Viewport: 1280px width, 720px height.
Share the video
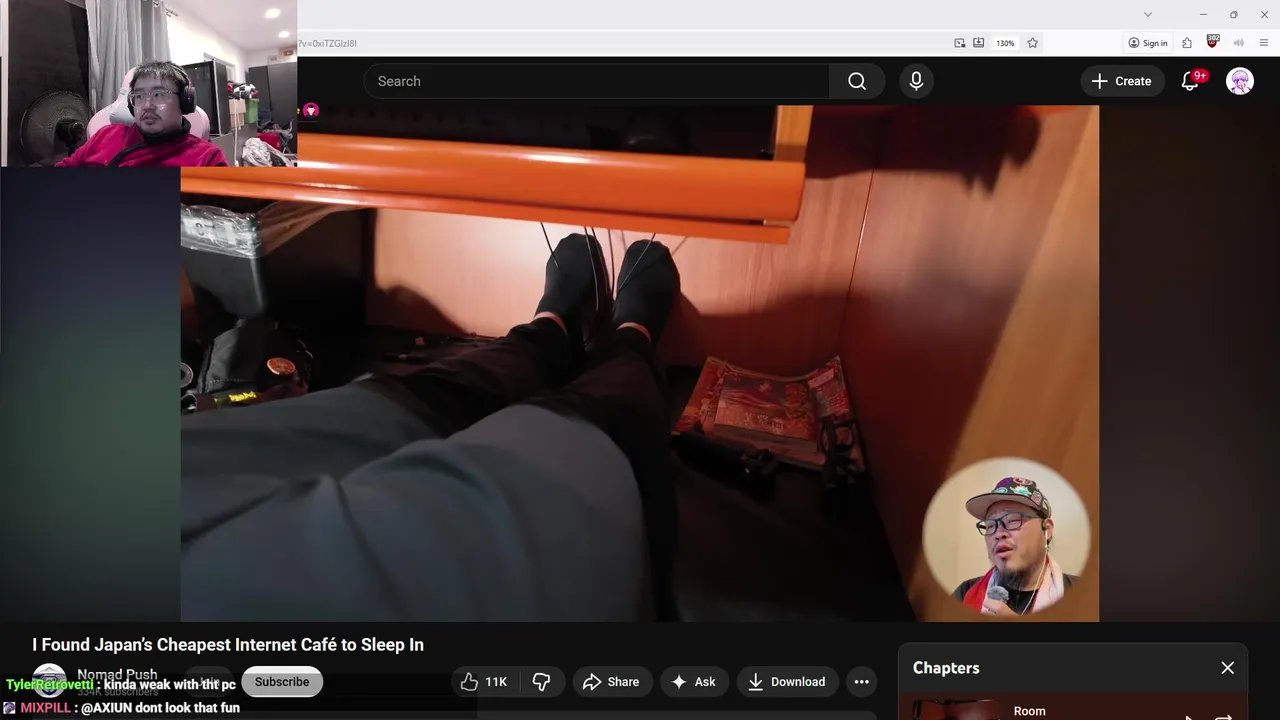[x=611, y=682]
